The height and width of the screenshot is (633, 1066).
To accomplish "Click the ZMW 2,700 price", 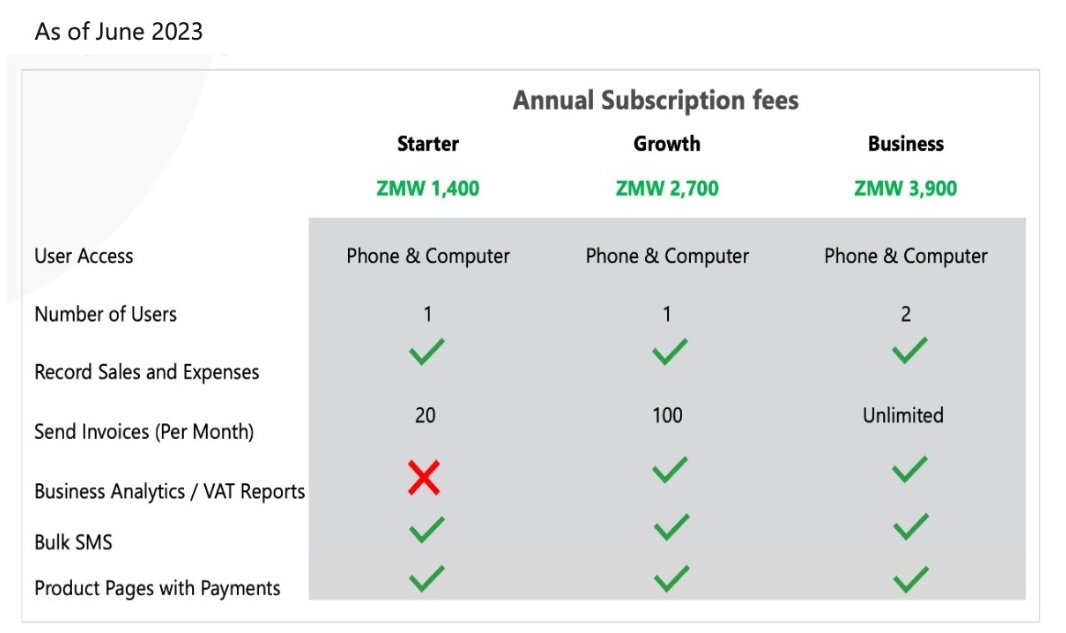I will pos(667,188).
